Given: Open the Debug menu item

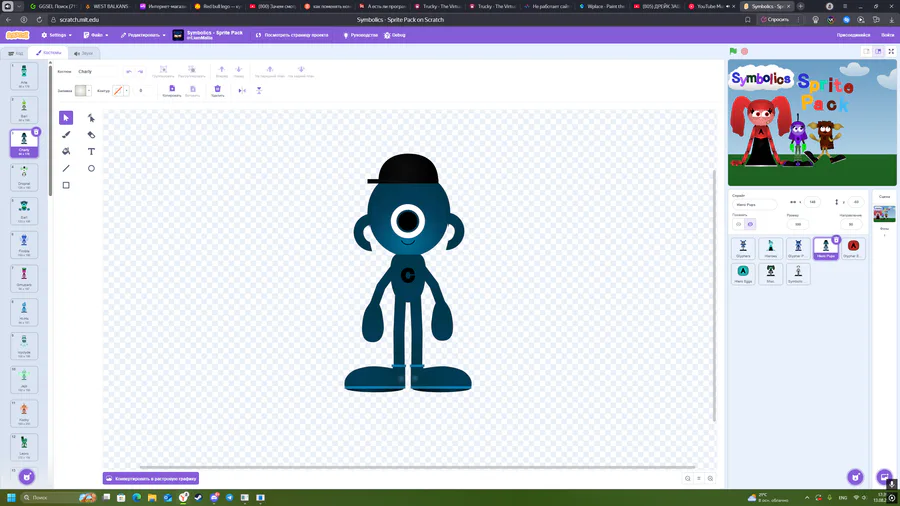Looking at the screenshot, I should point(395,35).
